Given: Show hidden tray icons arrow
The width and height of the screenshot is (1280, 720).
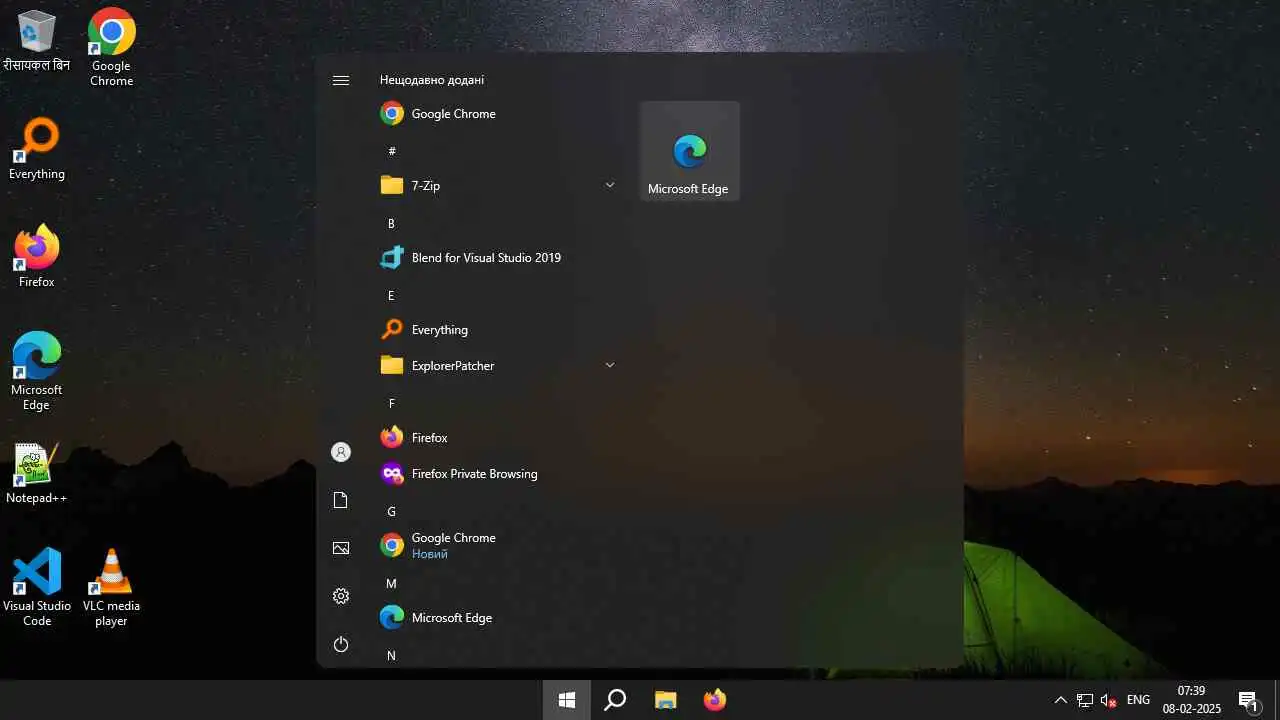Looking at the screenshot, I should tap(1060, 700).
